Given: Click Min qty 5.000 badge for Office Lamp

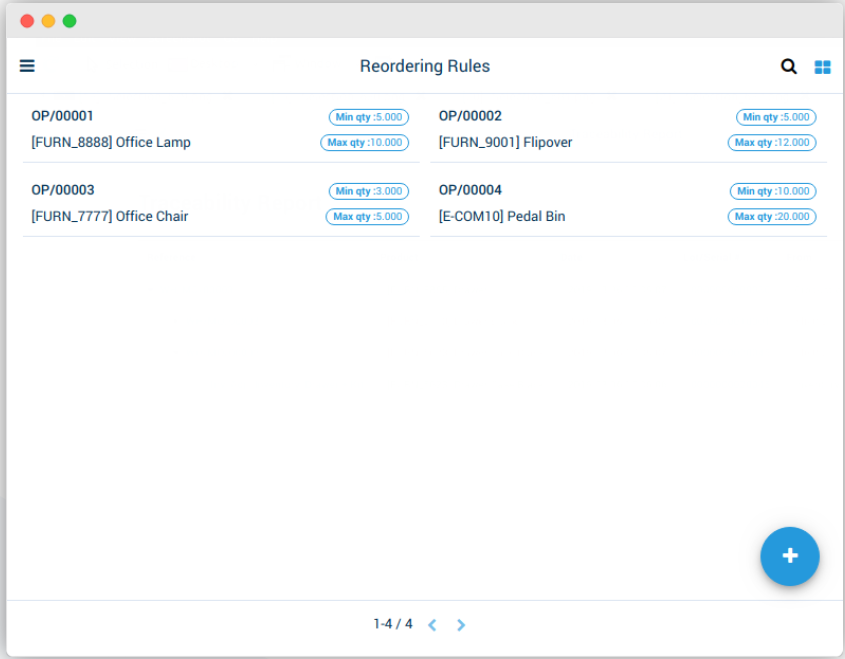Looking at the screenshot, I should pos(369,117).
